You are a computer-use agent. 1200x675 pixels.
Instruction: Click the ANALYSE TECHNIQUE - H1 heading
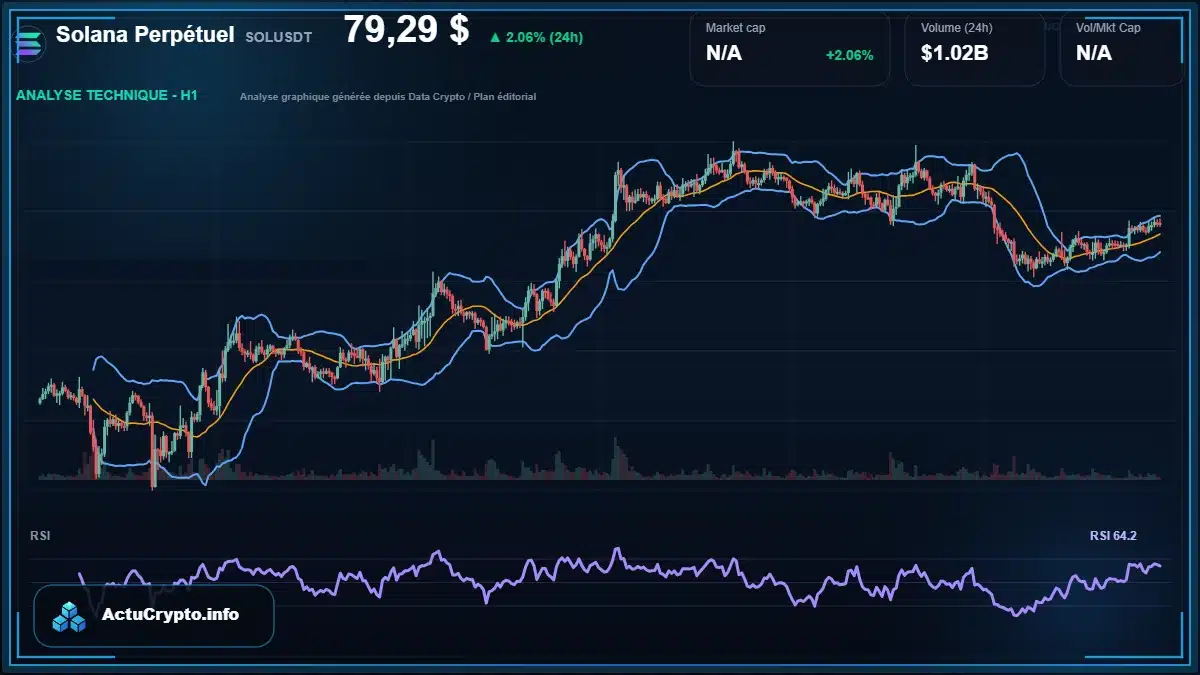[107, 96]
